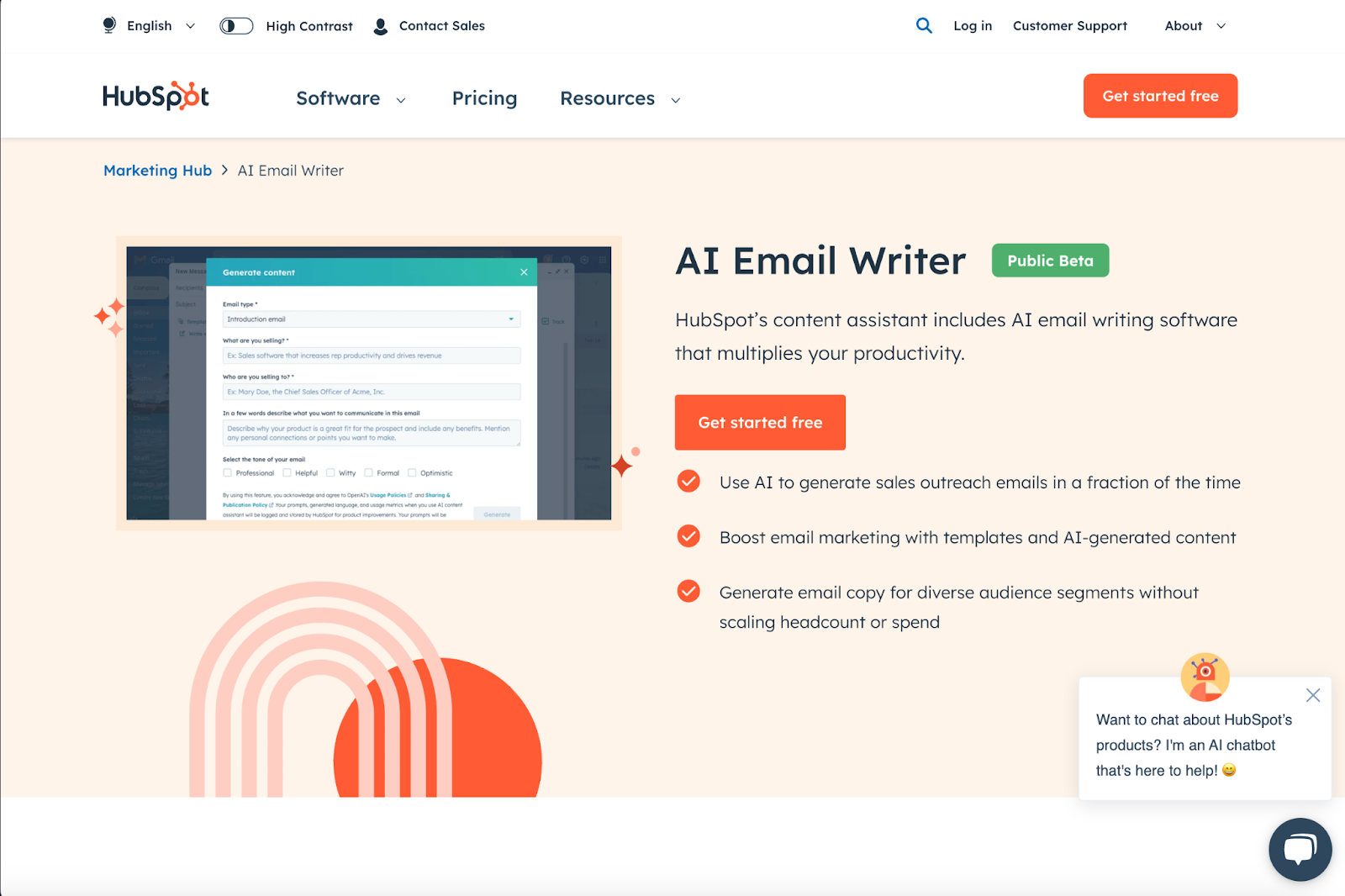
Task: Check the Professional tone checkbox
Action: (227, 472)
